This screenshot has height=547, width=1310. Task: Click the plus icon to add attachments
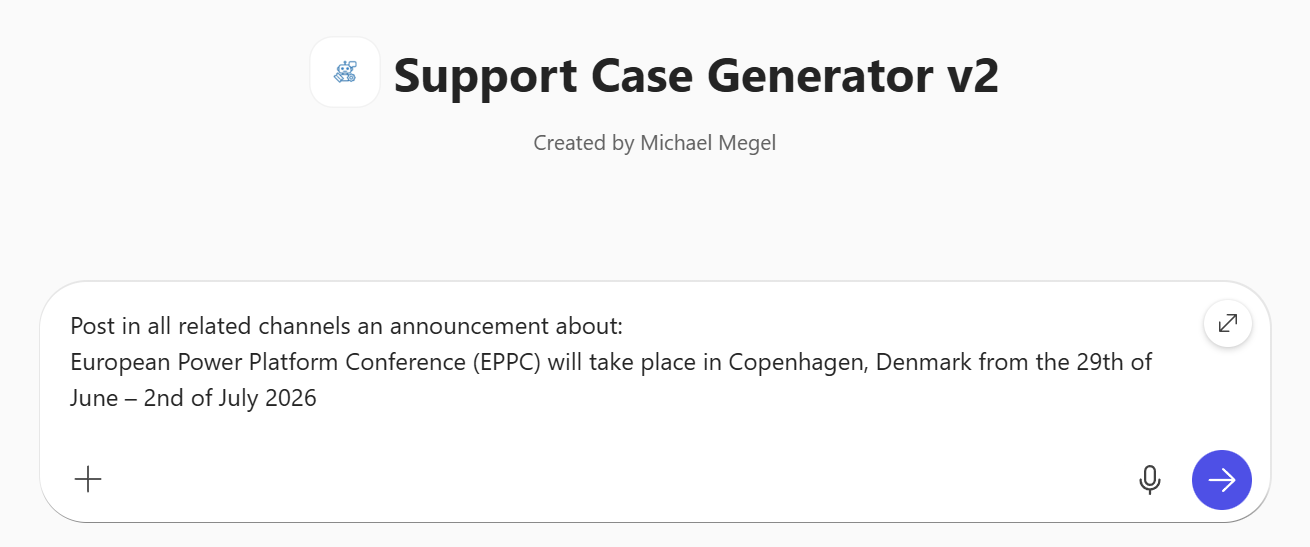[x=88, y=480]
